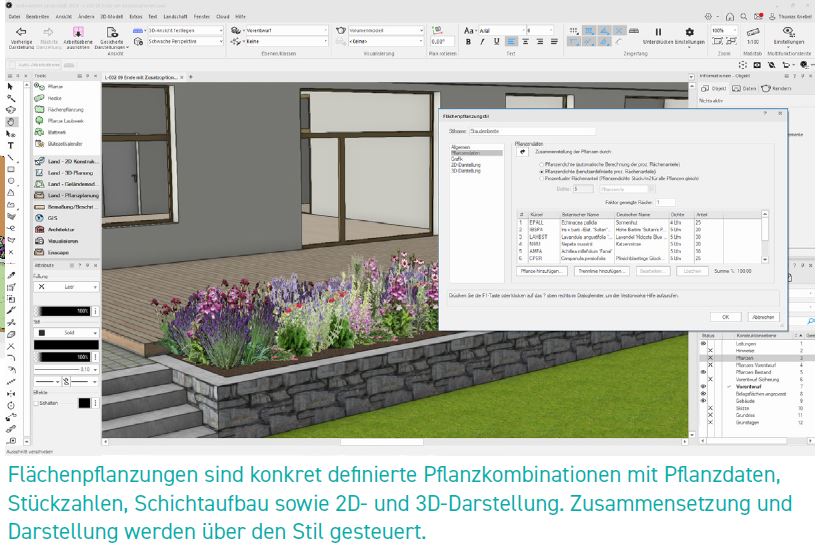Toggle bold text formatting

coord(468,41)
